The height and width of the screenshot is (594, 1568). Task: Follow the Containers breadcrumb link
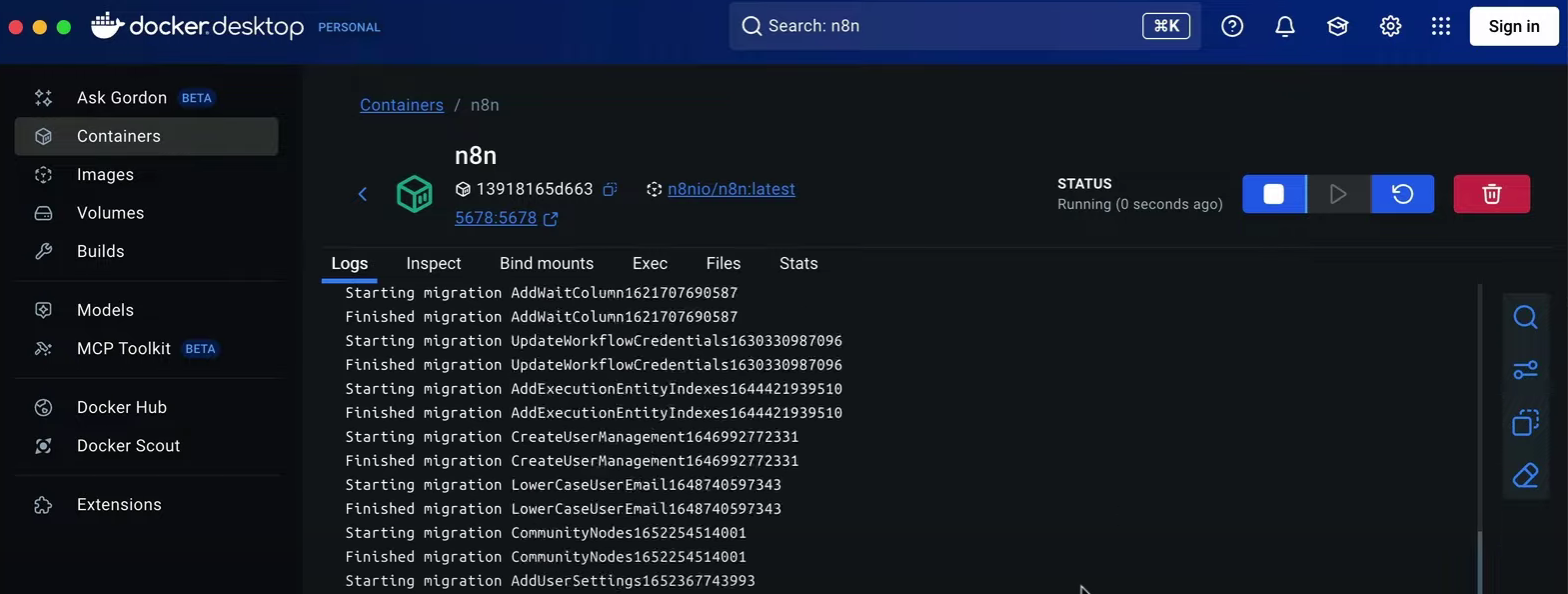pyautogui.click(x=402, y=105)
